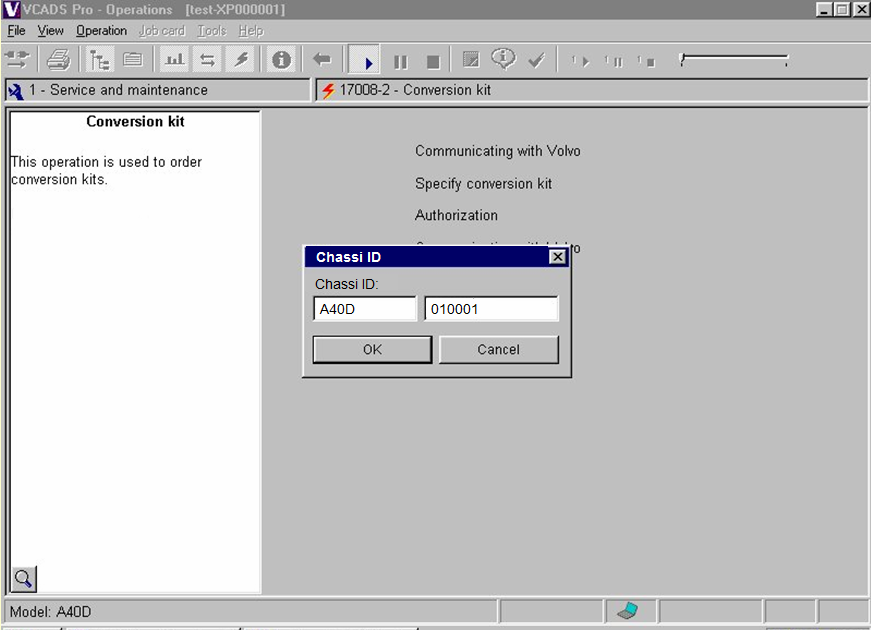Open the File menu

[x=17, y=31]
